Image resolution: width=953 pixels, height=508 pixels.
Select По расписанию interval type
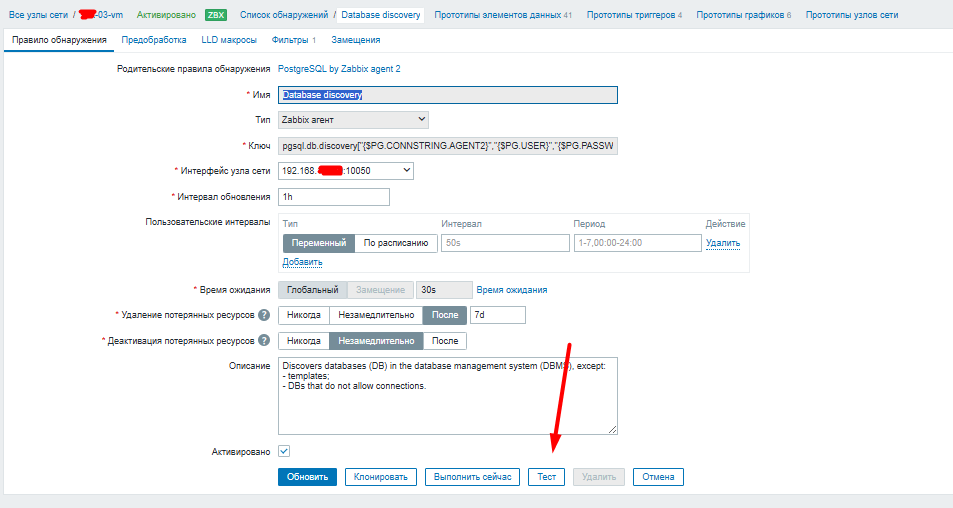tap(396, 242)
